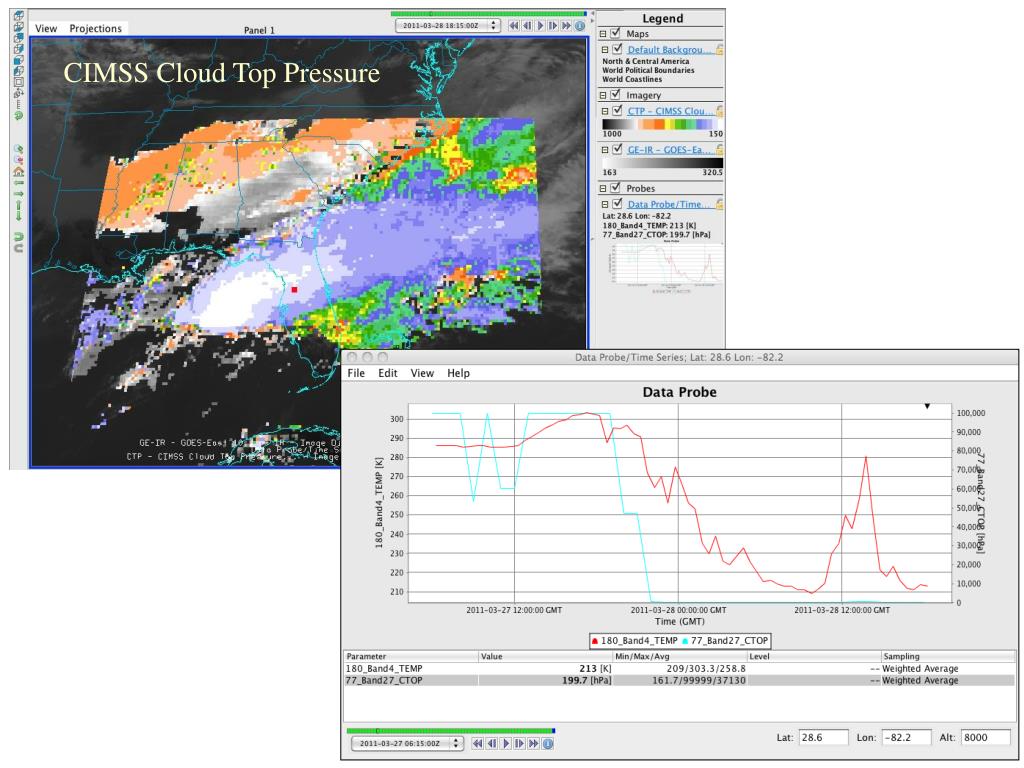Click the green animation timeline in Data Probe window
Viewport: 1024px width, 768px height.
[451, 731]
